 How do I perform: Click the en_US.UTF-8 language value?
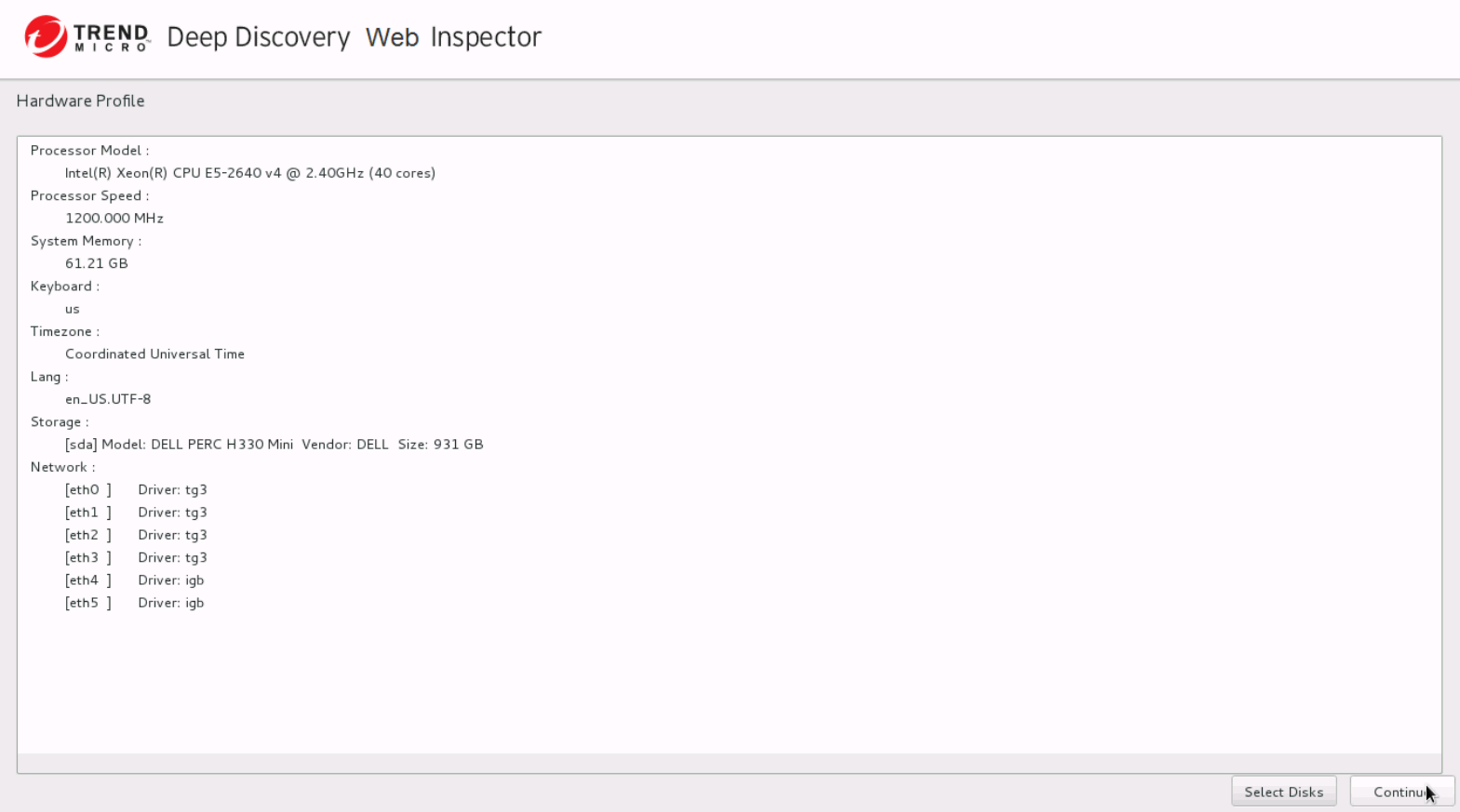(108, 399)
